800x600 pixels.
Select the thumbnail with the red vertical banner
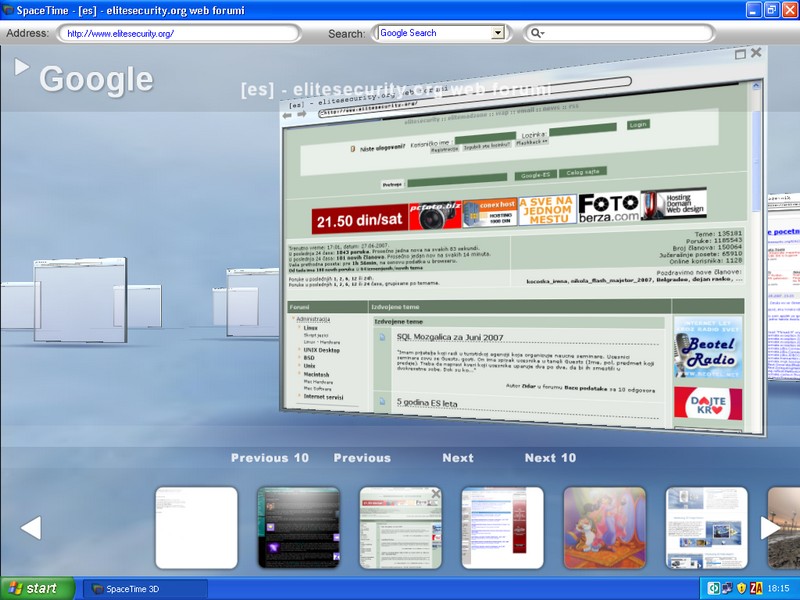pyautogui.click(x=503, y=528)
